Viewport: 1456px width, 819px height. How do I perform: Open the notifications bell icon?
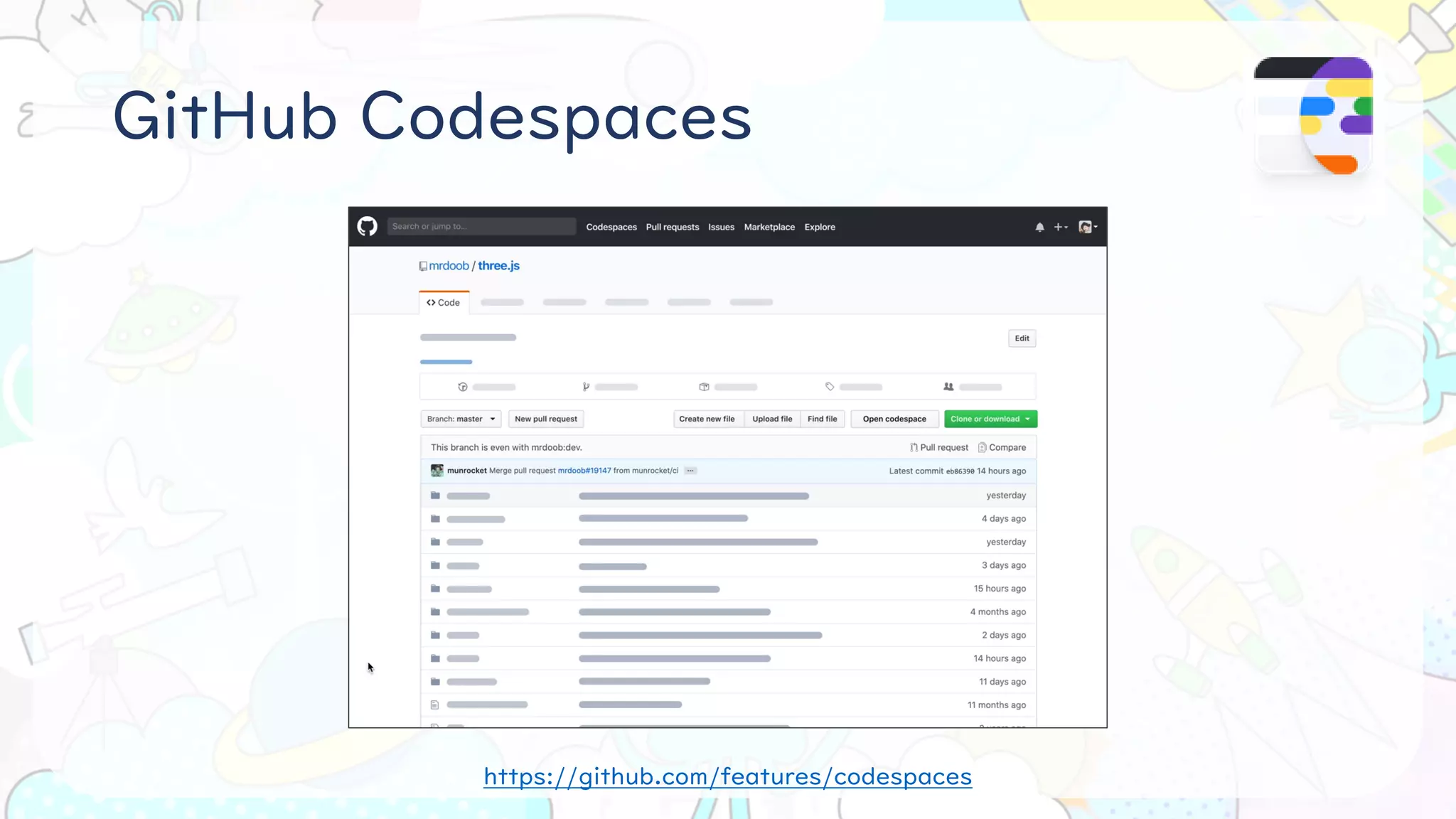pyautogui.click(x=1039, y=227)
